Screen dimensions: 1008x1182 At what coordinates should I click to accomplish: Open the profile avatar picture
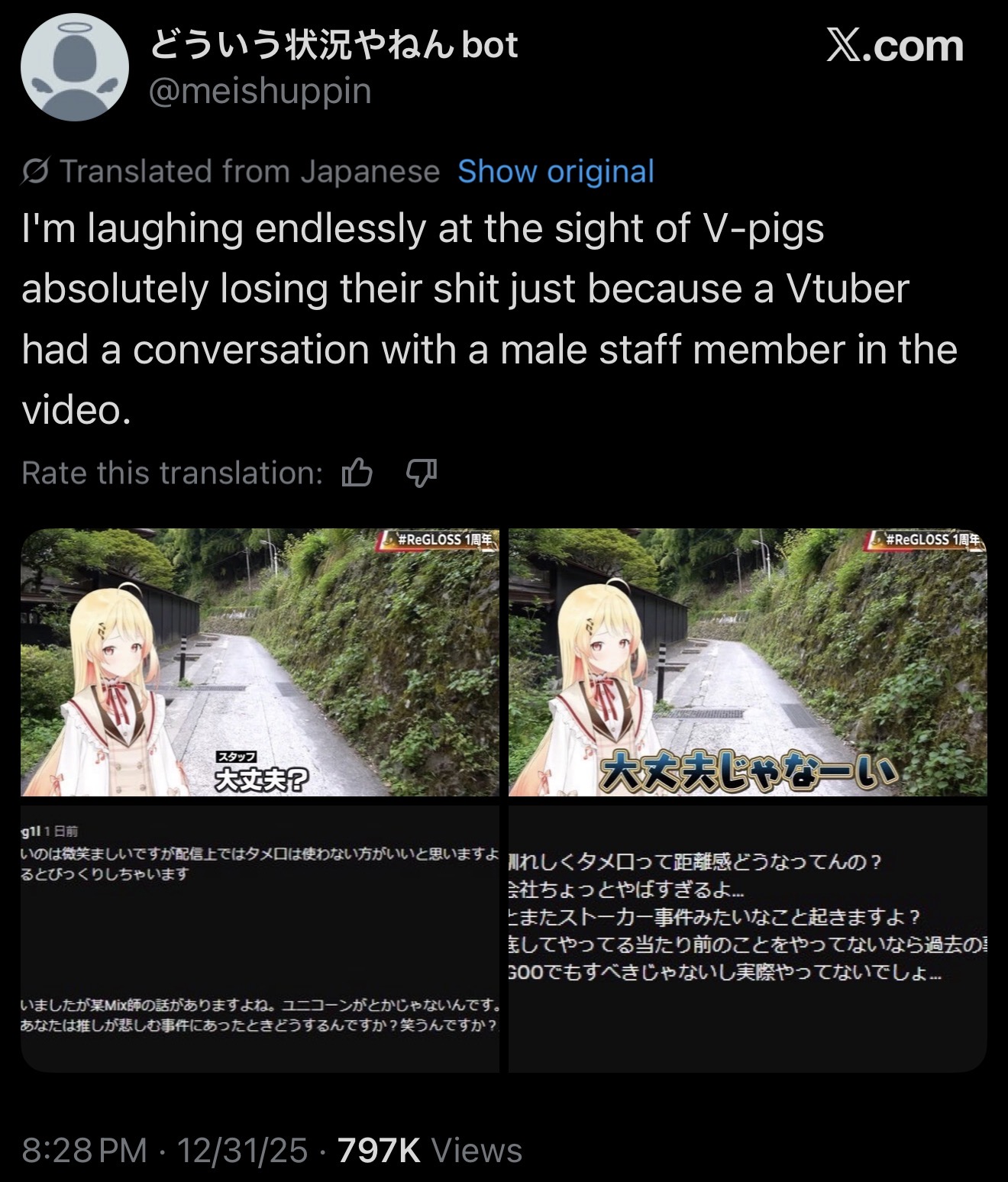pyautogui.click(x=74, y=67)
